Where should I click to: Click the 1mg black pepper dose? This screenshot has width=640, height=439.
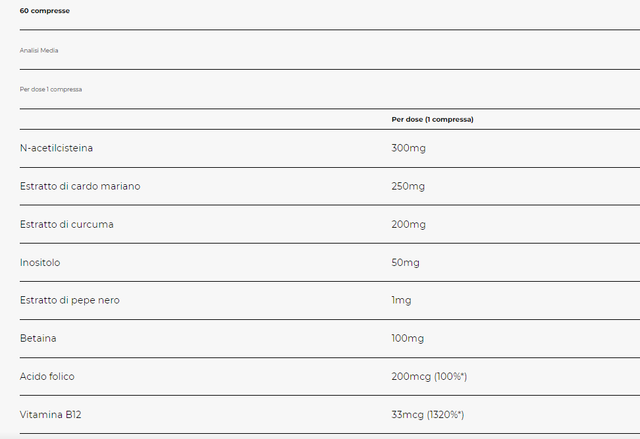point(401,300)
